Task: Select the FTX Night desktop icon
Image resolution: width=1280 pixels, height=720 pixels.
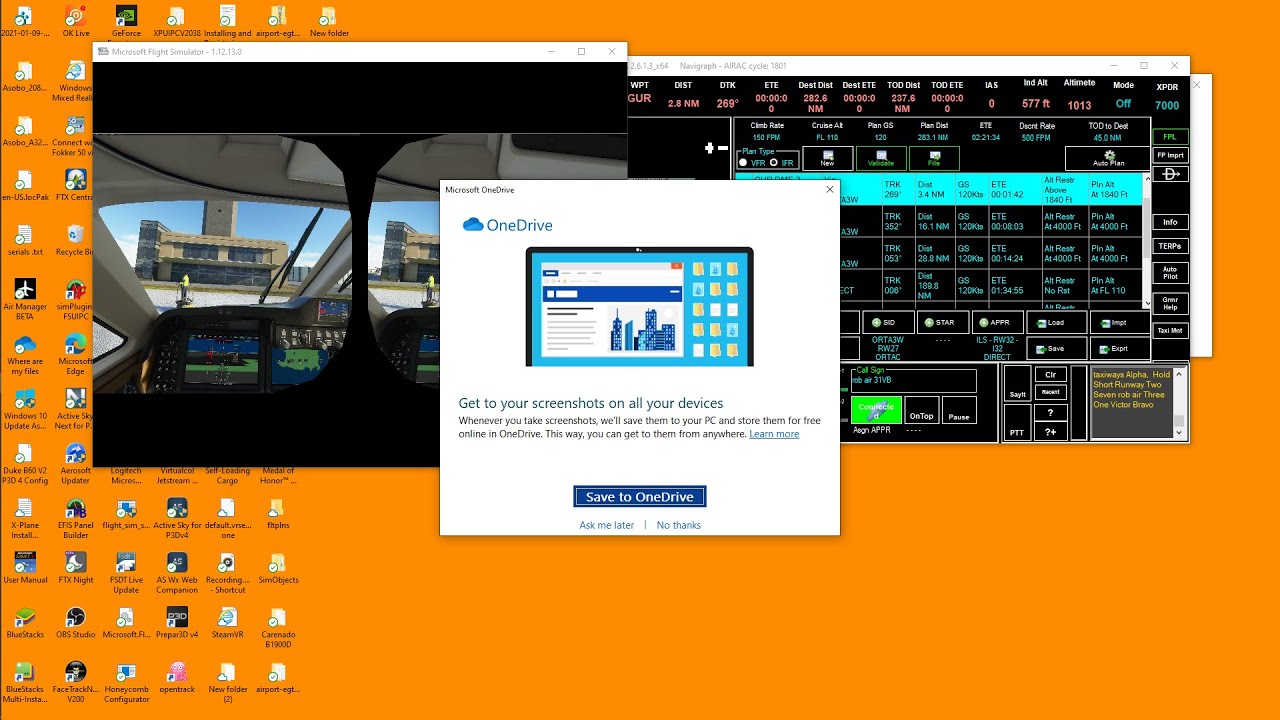Action: (76, 568)
